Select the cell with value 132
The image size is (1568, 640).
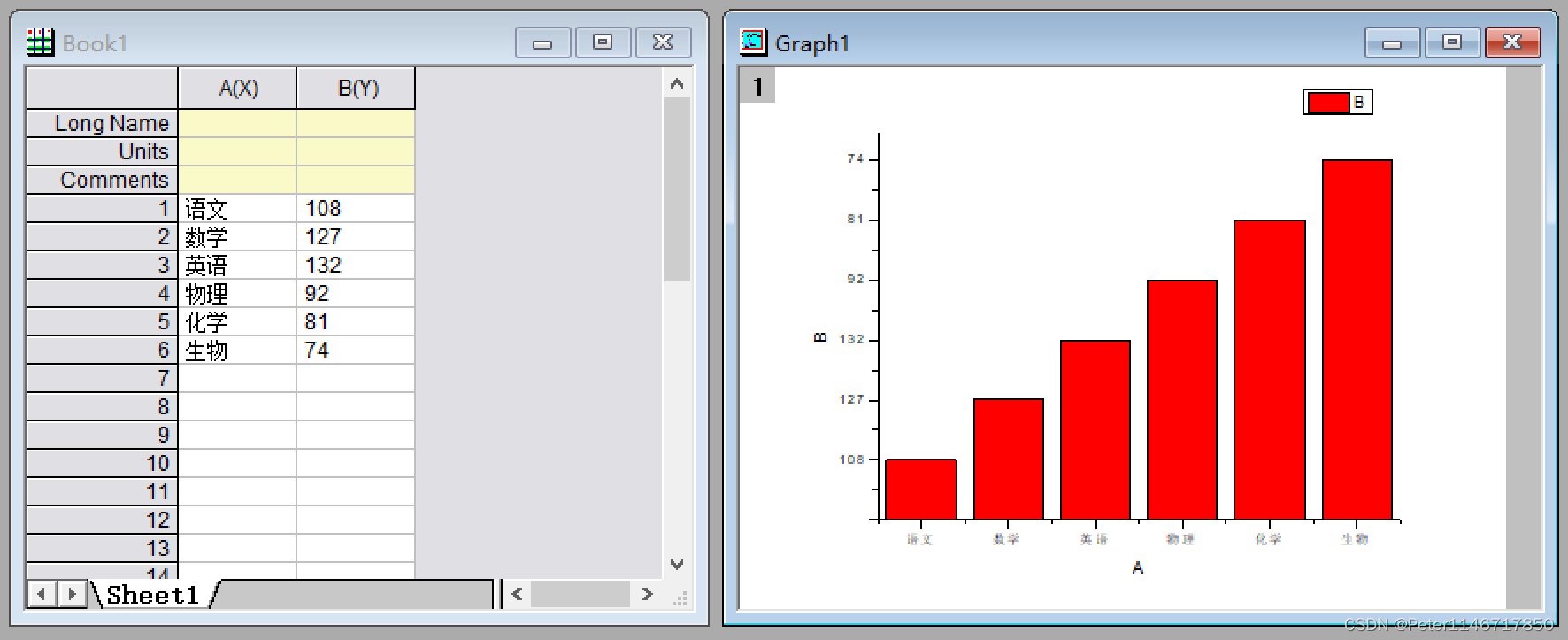[x=356, y=265]
